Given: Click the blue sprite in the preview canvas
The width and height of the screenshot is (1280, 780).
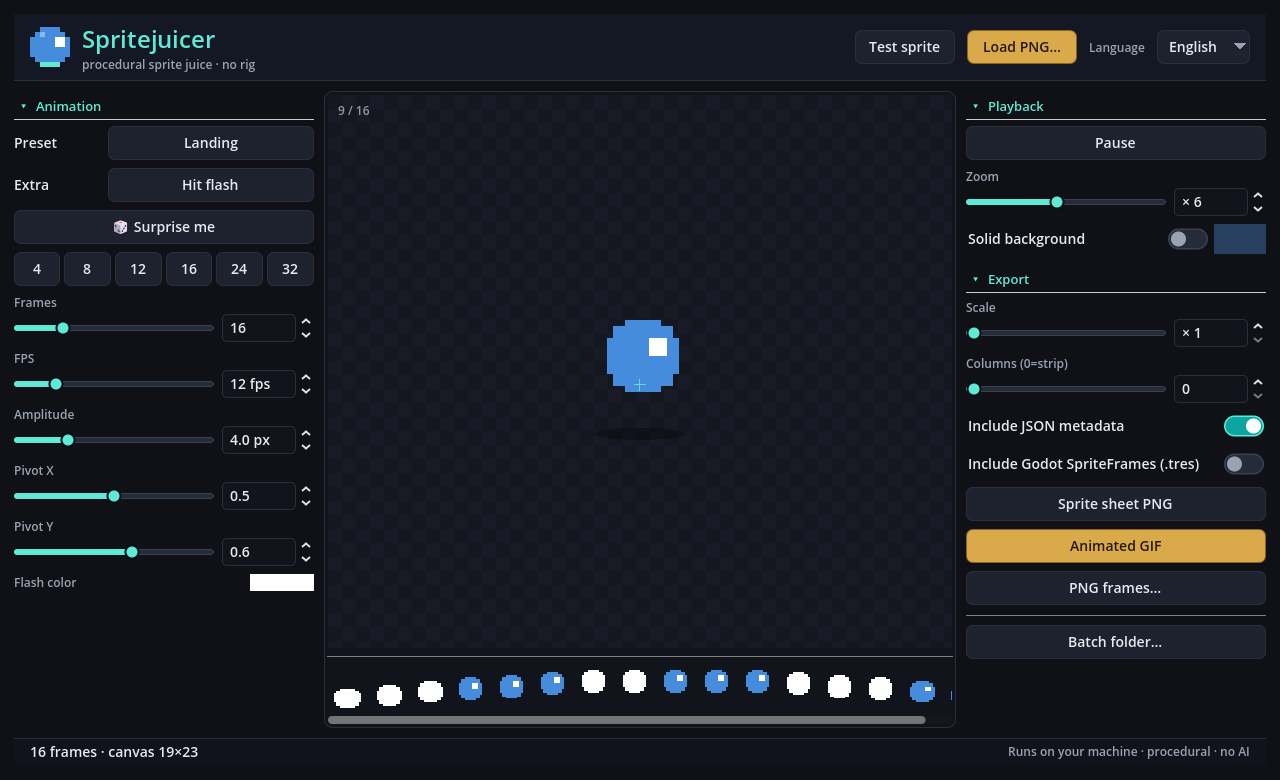Looking at the screenshot, I should point(643,356).
